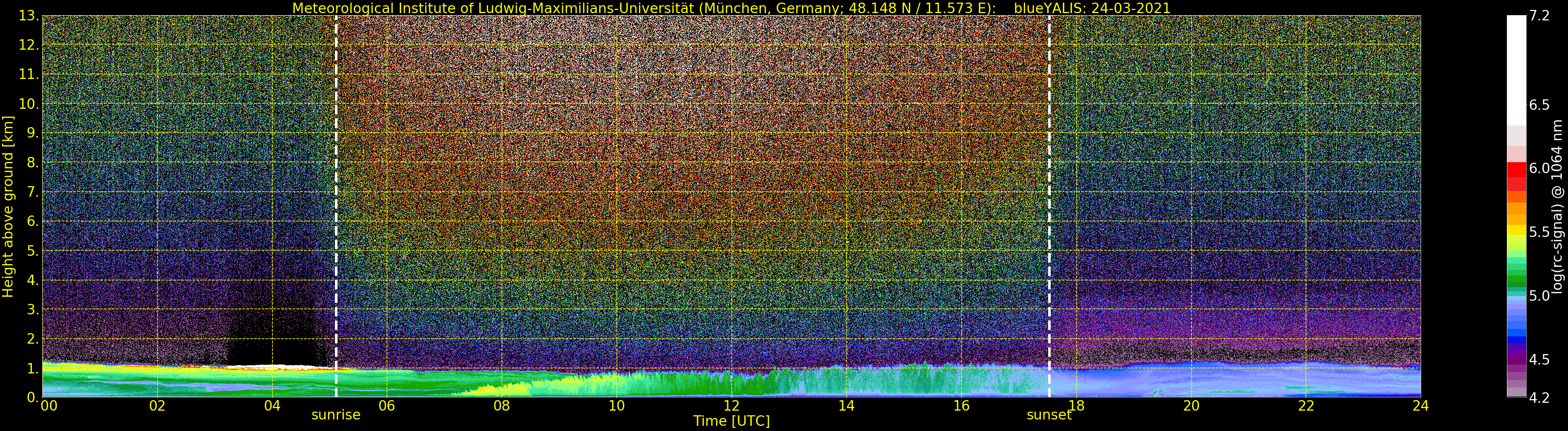Image resolution: width=1568 pixels, height=431 pixels.
Task: Select the '9.' height axis tick
Action: click(x=33, y=133)
